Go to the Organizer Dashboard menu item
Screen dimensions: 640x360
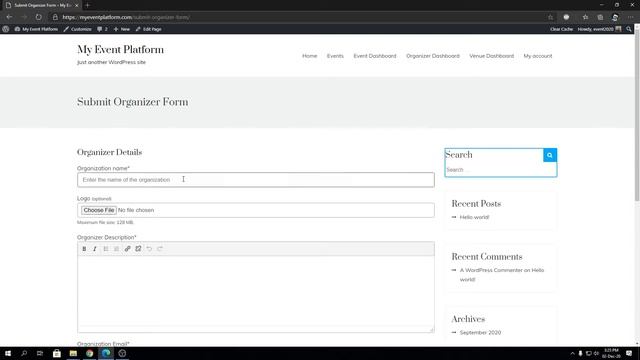[433, 56]
